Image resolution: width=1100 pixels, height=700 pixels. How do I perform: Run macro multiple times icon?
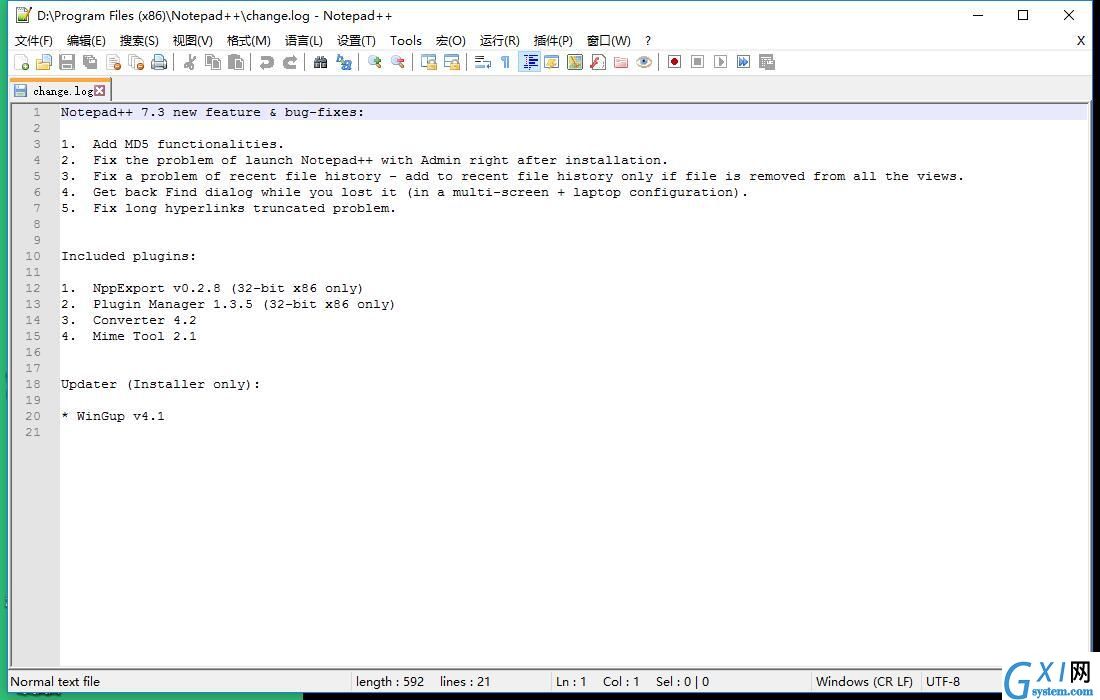coord(744,62)
